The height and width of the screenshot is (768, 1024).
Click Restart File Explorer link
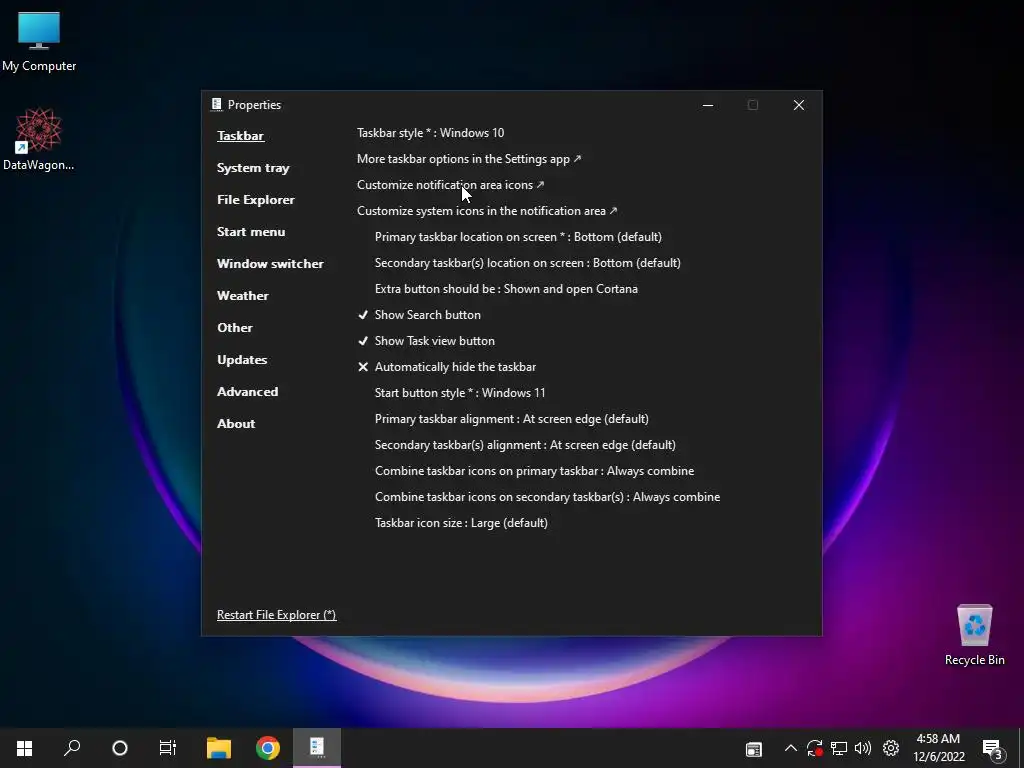click(276, 615)
